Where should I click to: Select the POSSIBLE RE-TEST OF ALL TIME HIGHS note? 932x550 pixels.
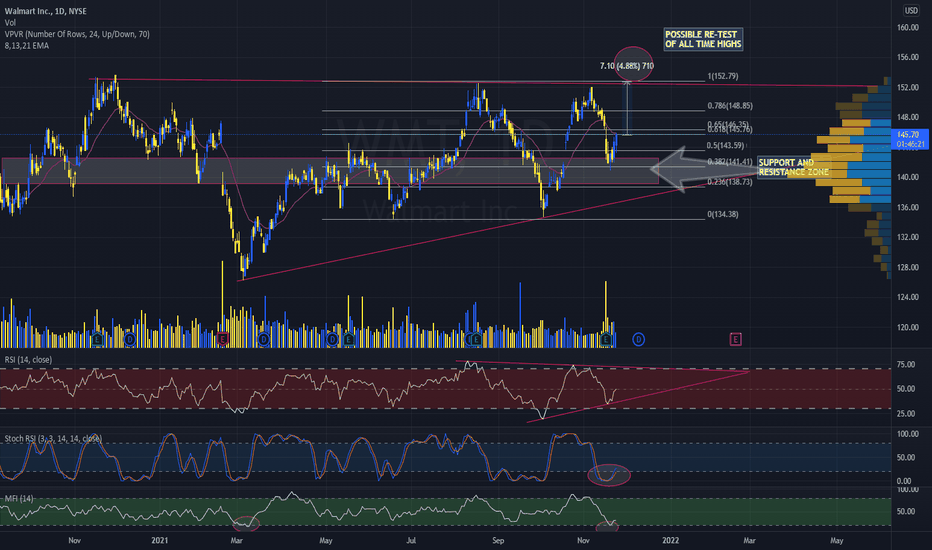[703, 39]
